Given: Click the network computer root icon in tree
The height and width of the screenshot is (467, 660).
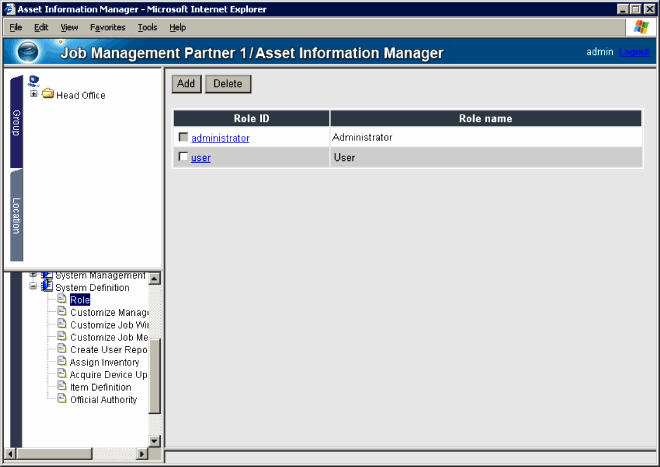Looking at the screenshot, I should click(34, 80).
